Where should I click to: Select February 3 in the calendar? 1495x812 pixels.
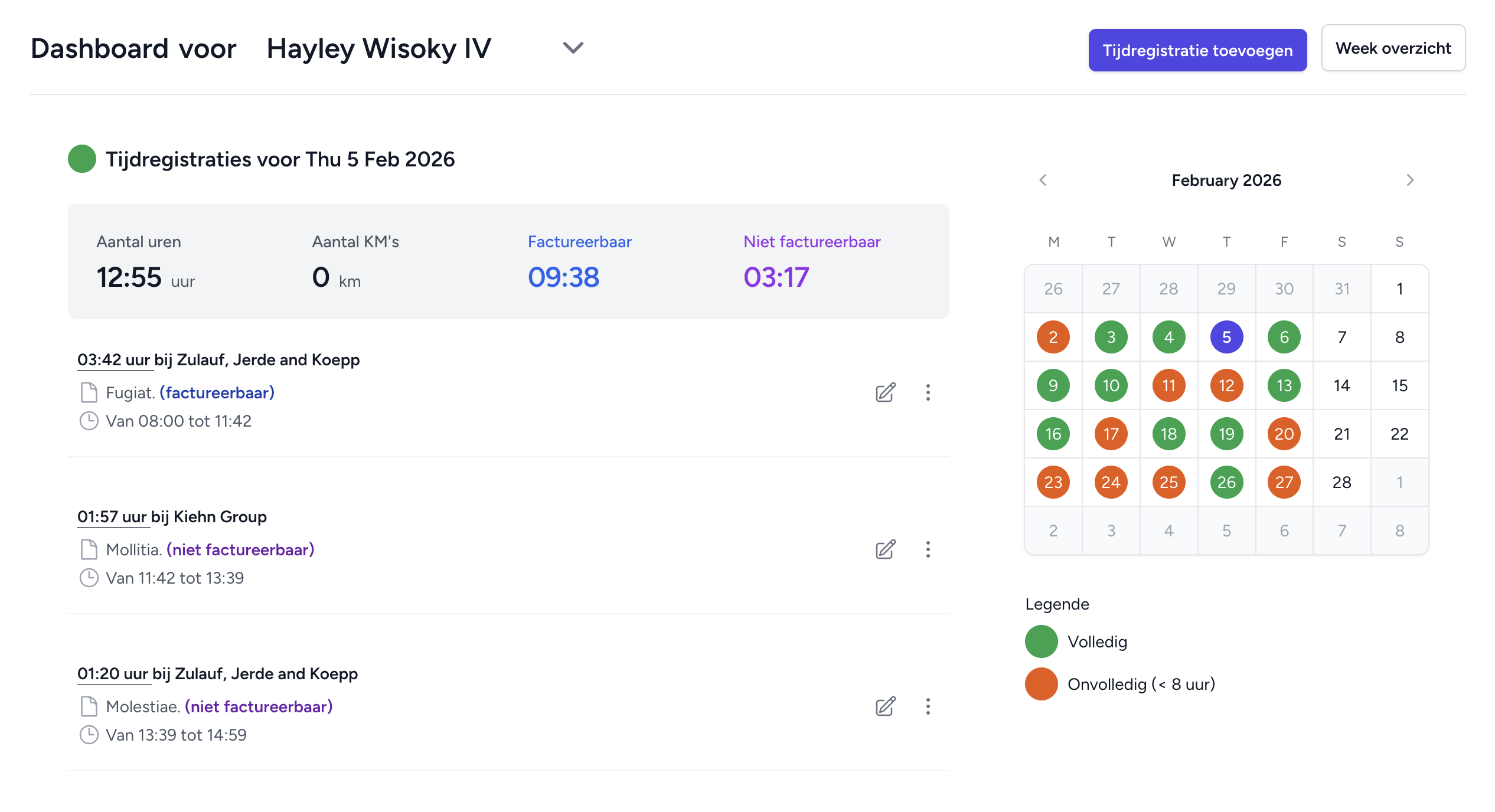click(x=1111, y=337)
